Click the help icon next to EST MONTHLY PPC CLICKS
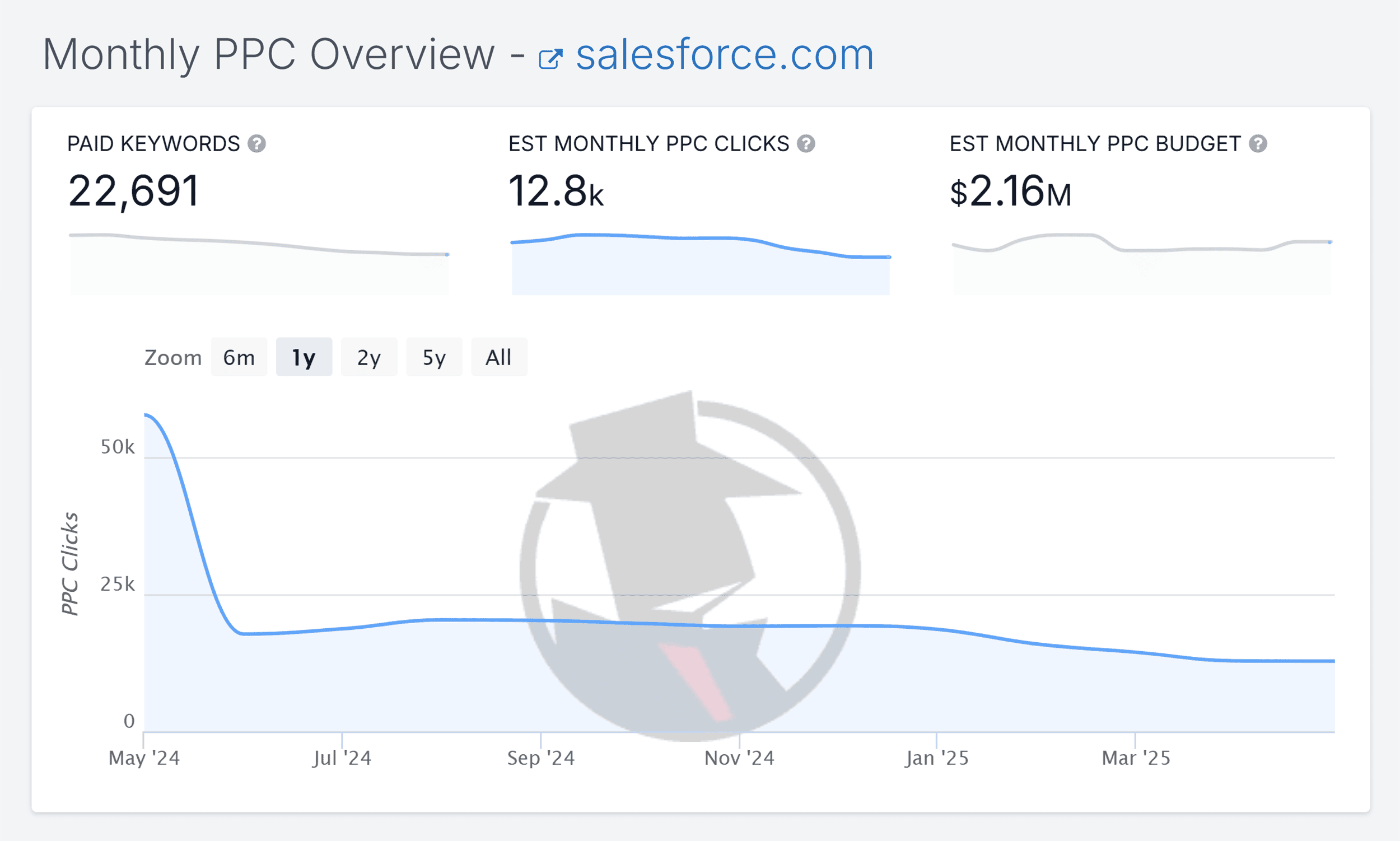This screenshot has width=1400, height=841. (806, 143)
